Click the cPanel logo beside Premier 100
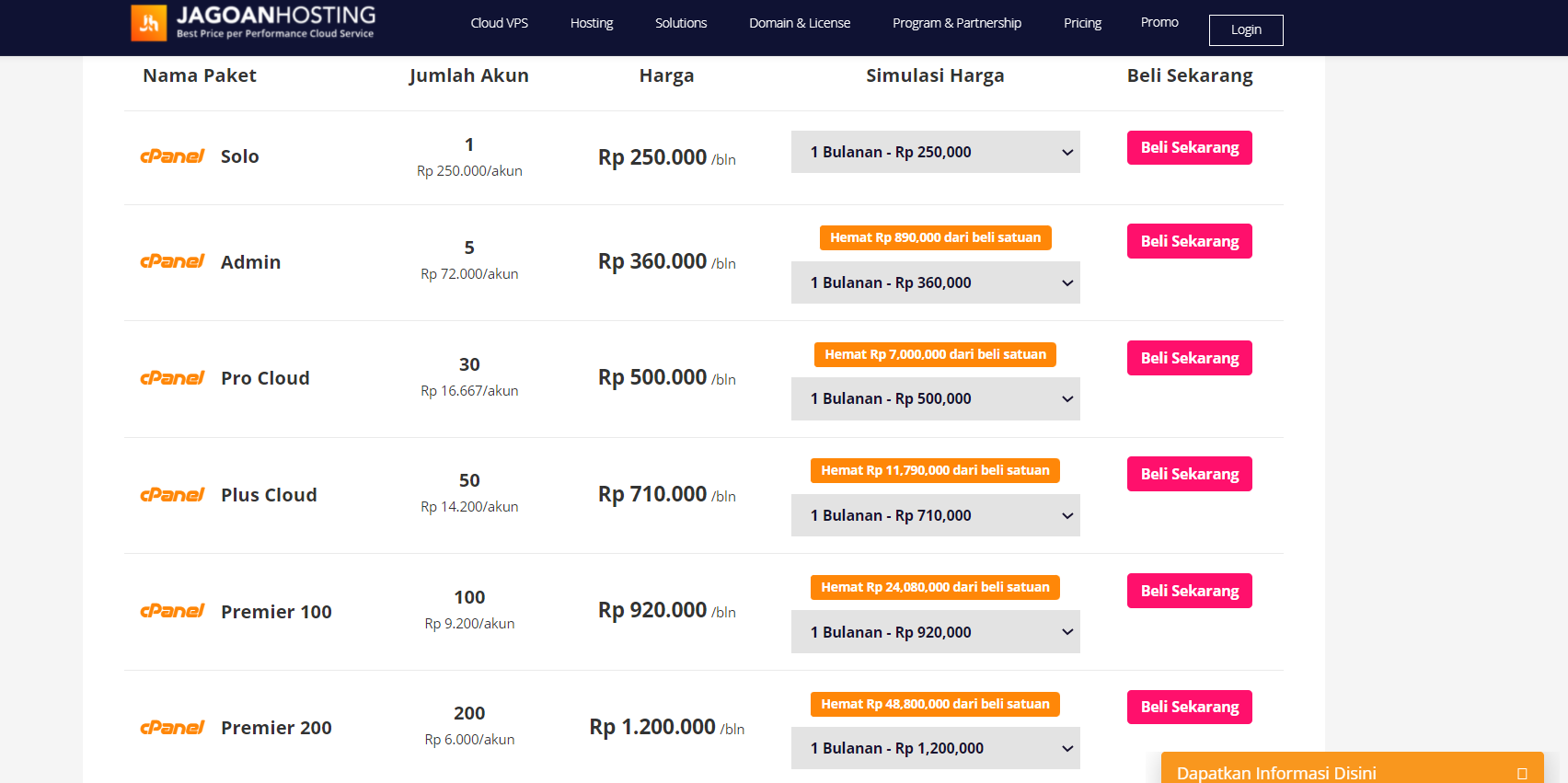Viewport: 1568px width, 783px height. (x=172, y=611)
